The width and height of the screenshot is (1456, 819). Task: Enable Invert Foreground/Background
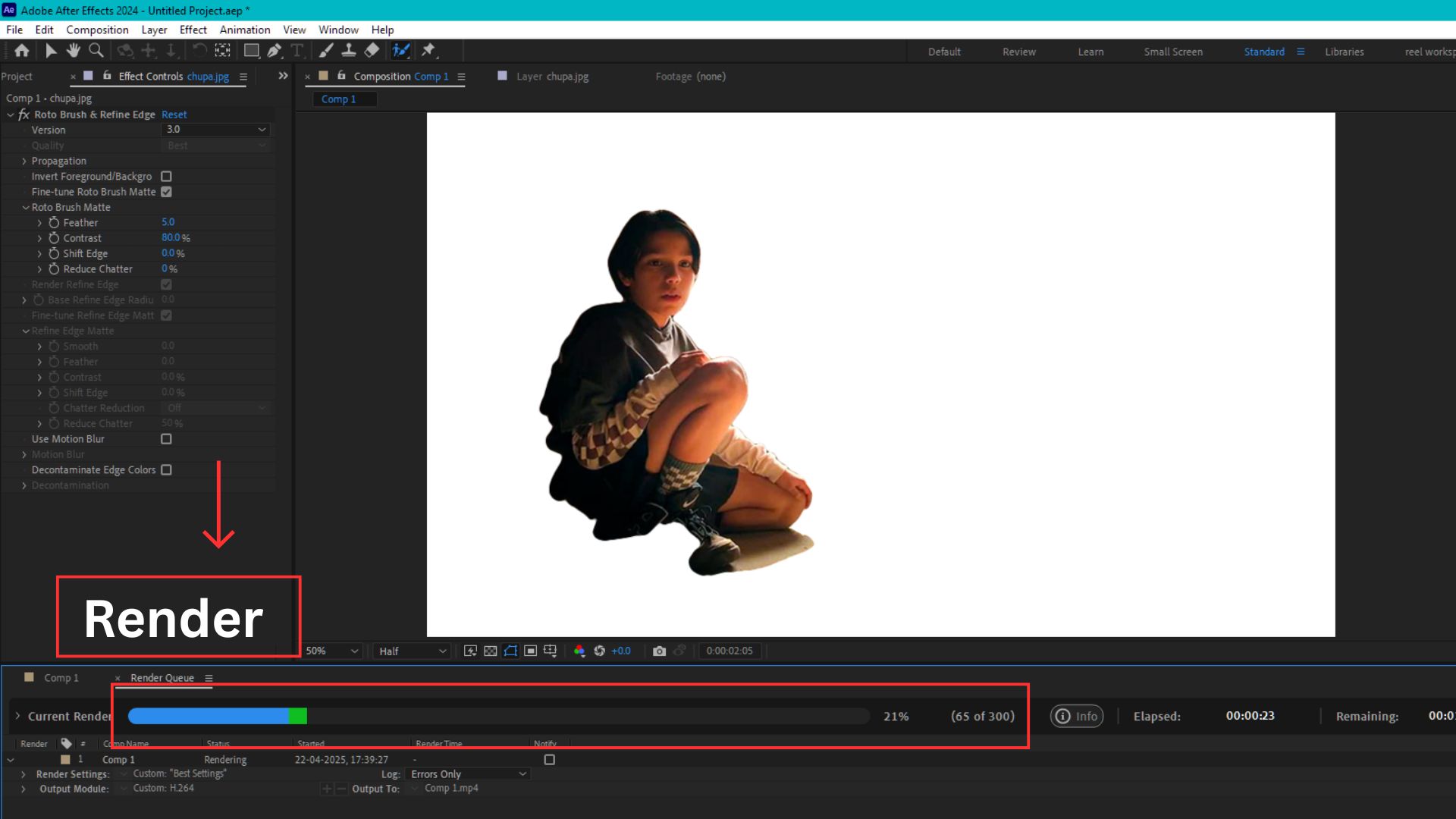coord(166,176)
